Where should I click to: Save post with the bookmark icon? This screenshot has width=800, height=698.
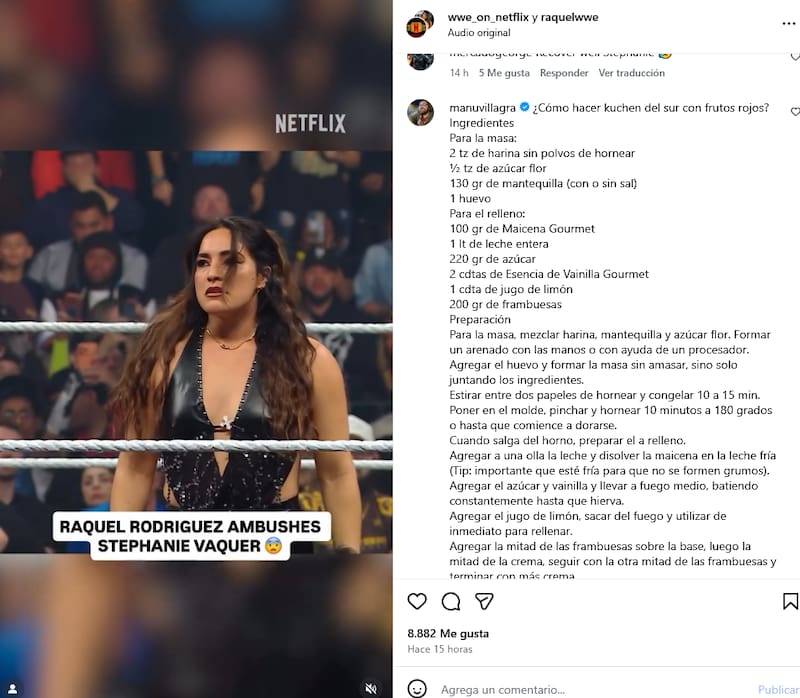coord(790,601)
